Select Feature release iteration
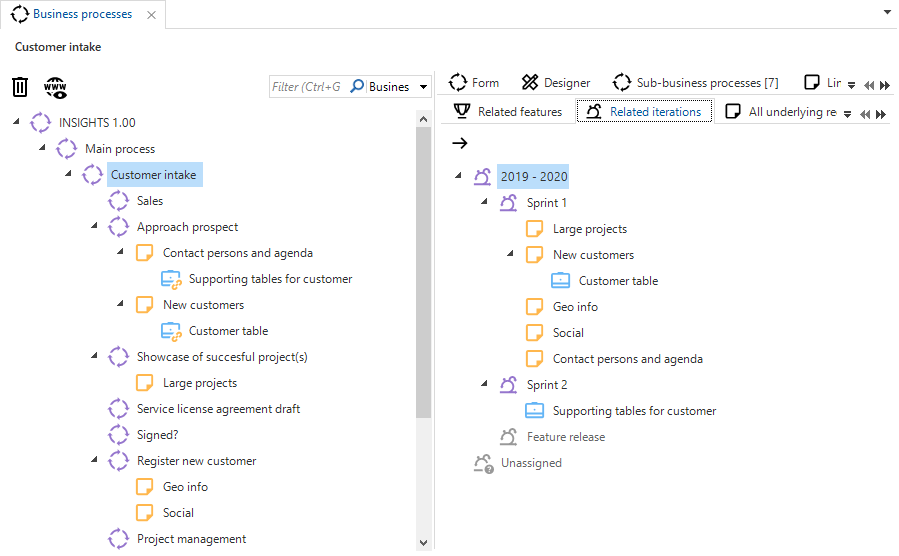The height and width of the screenshot is (556, 899). tap(565, 437)
